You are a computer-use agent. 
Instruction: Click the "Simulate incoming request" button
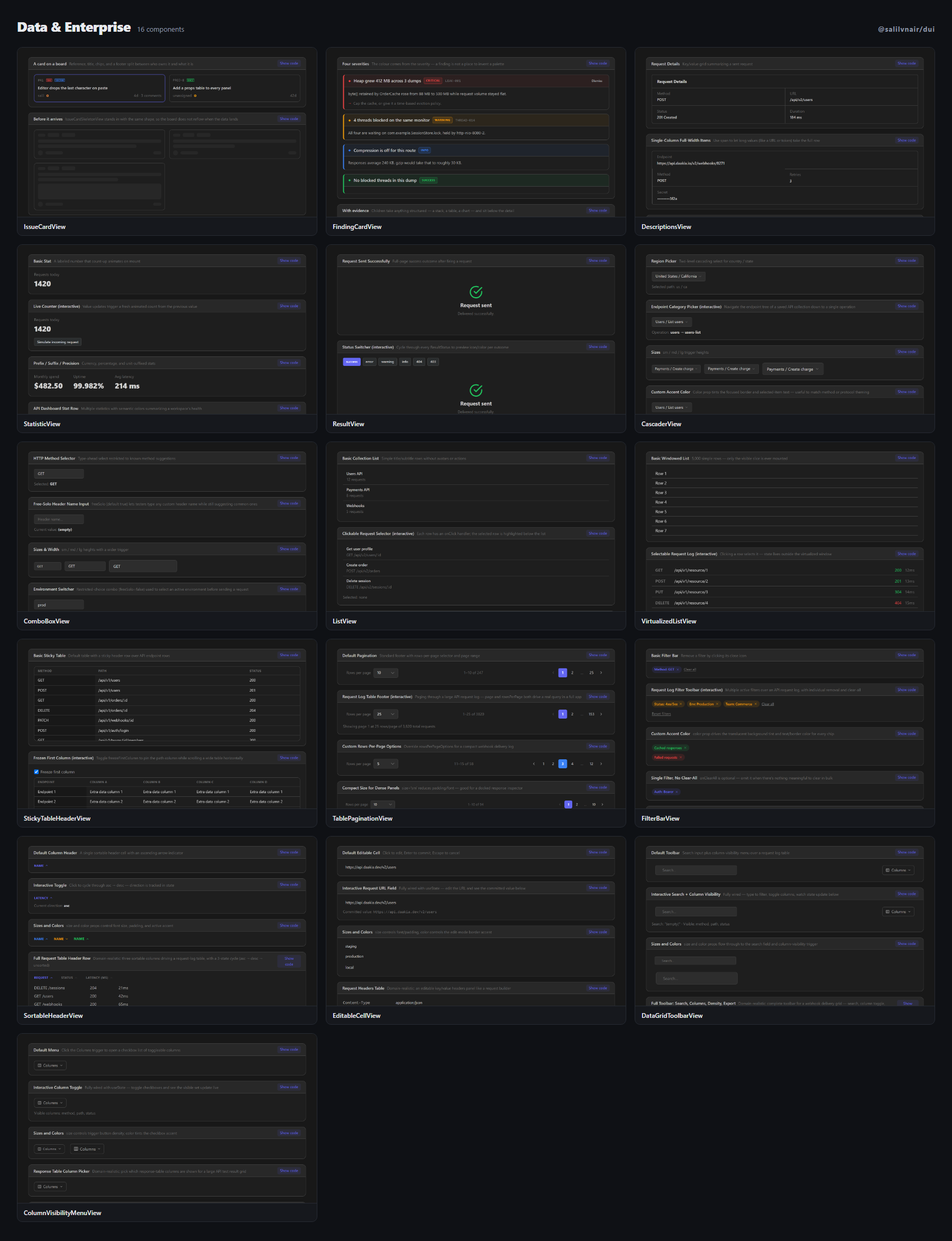point(58,342)
